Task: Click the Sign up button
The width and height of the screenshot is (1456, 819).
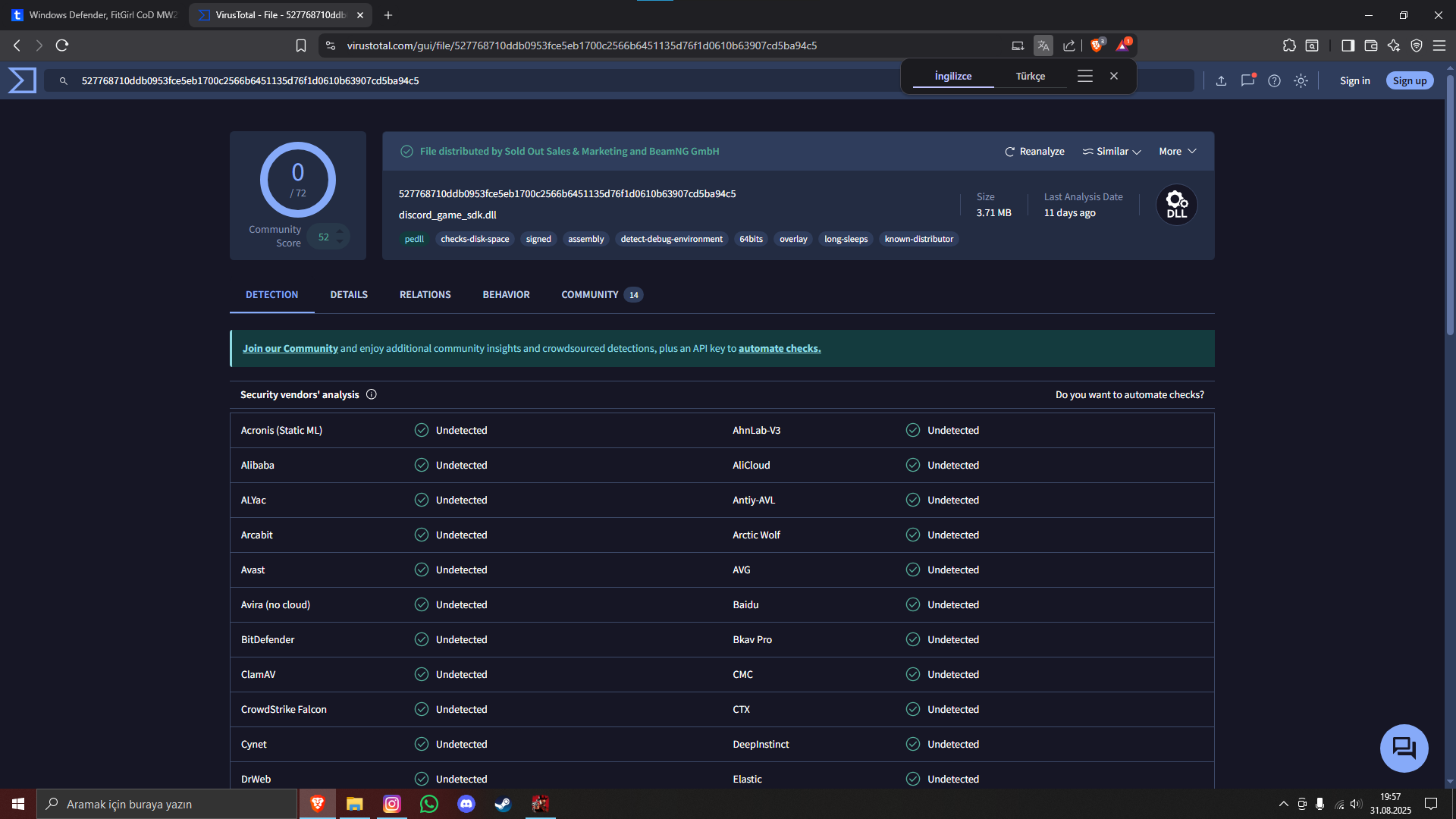Action: pos(1410,80)
